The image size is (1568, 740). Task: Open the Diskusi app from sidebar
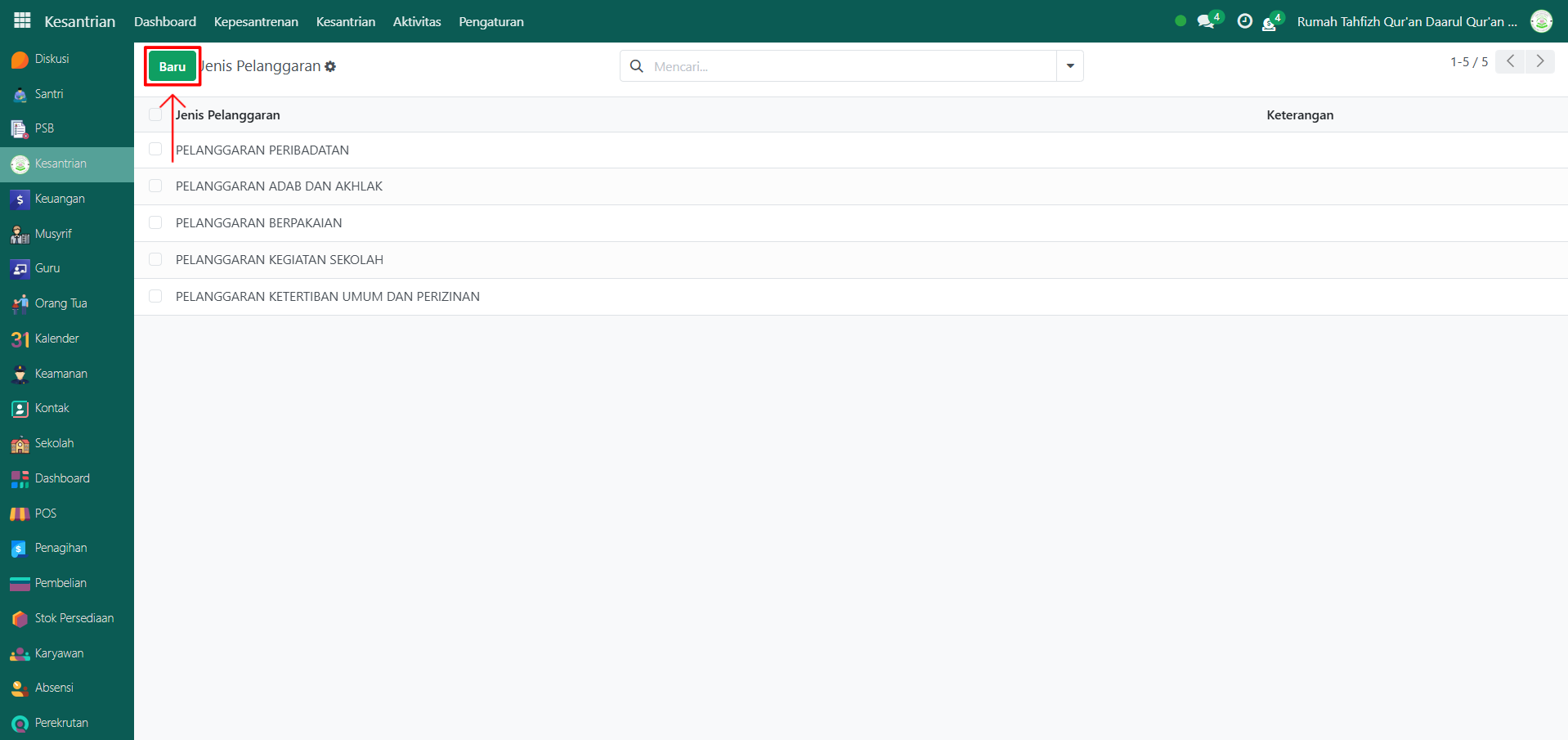coord(51,59)
